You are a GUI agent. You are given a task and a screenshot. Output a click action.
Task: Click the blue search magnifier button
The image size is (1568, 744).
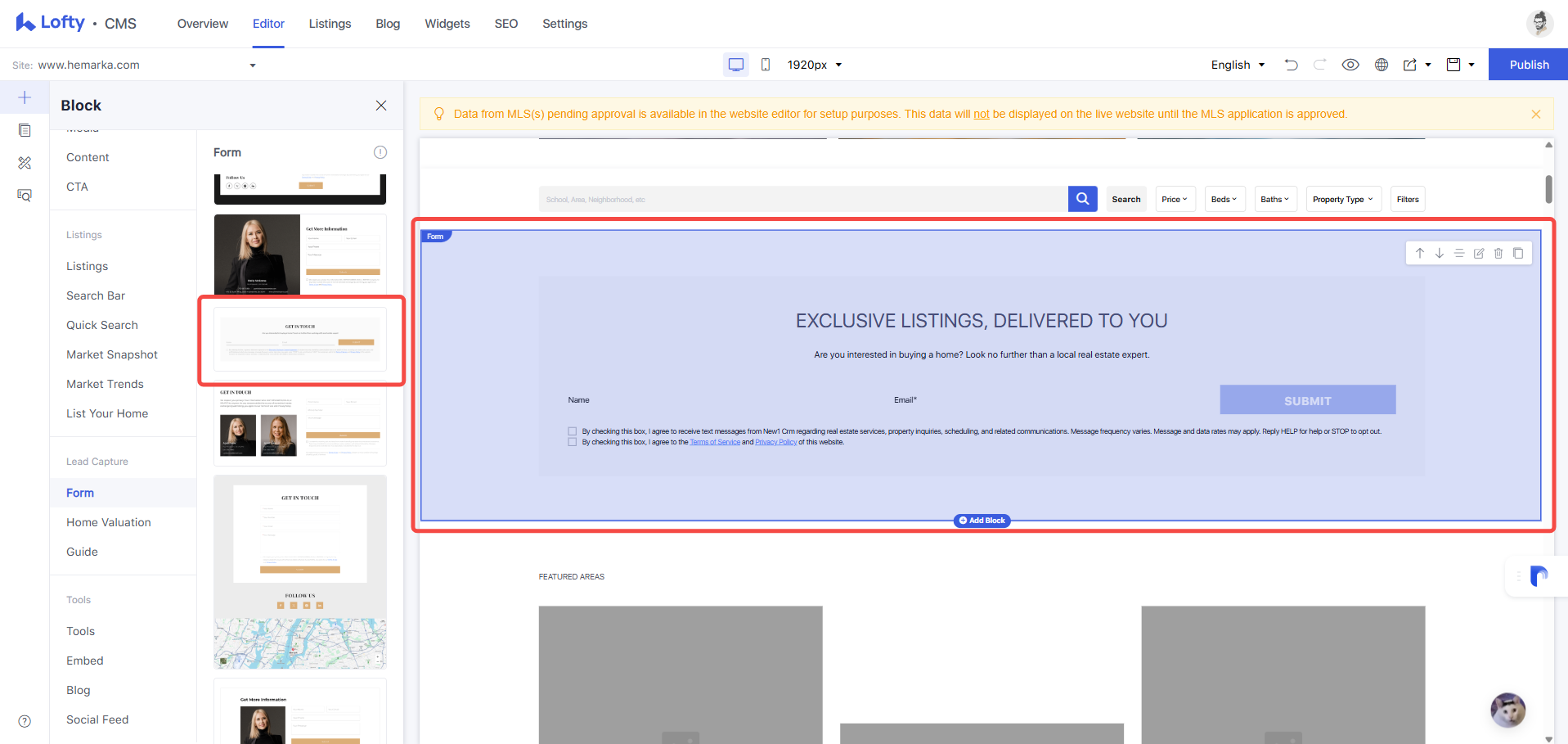pos(1082,199)
